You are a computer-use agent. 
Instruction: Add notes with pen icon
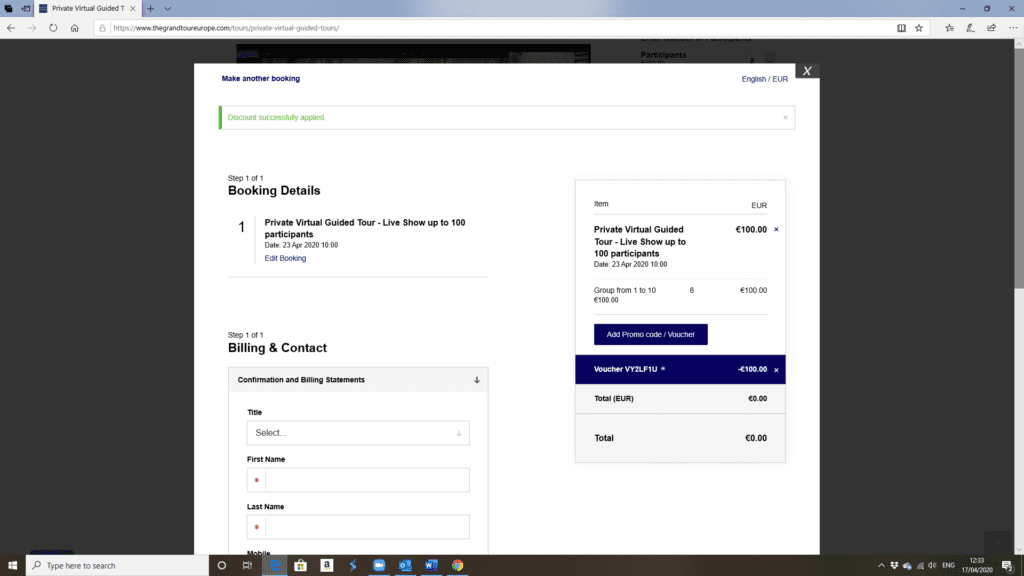pos(970,28)
